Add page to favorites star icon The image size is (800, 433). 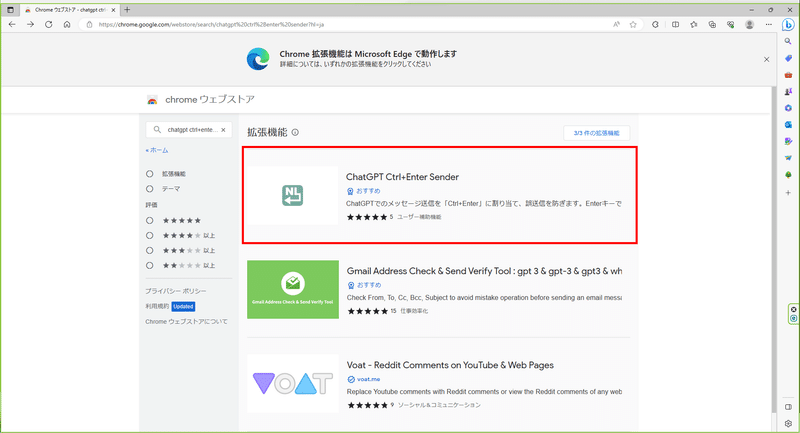click(633, 24)
